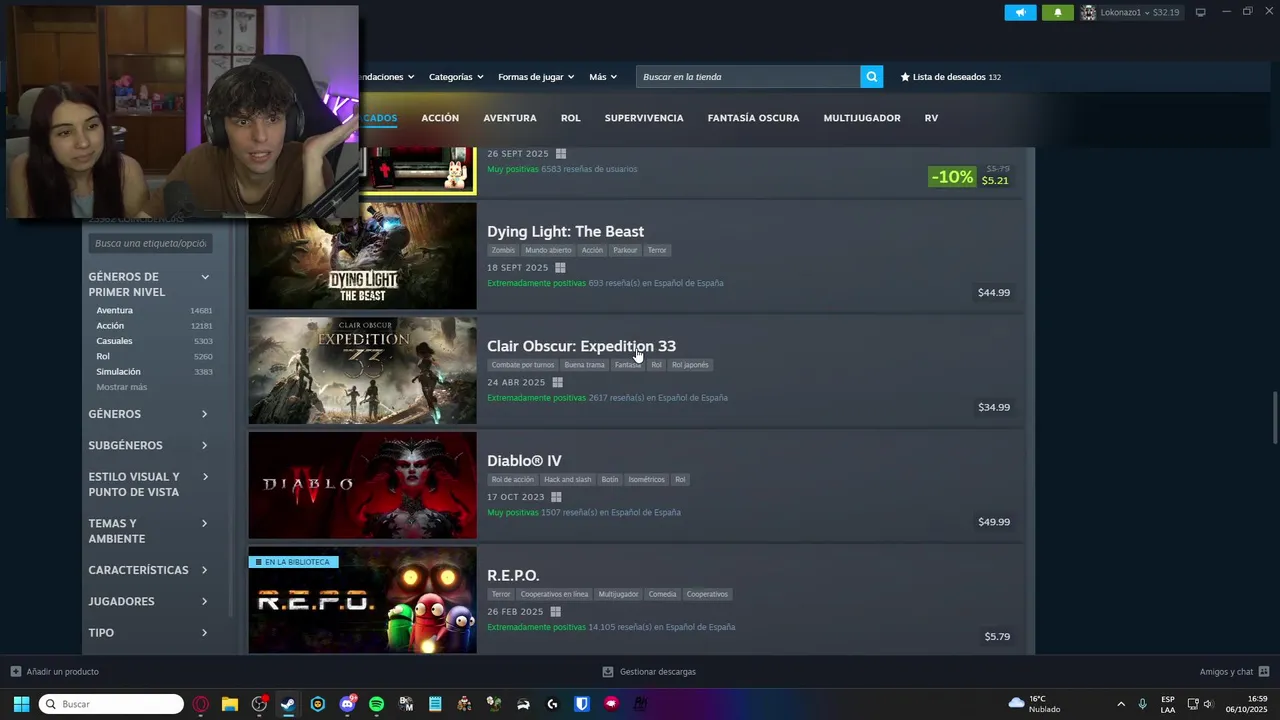Switch to the Multijugador tab
This screenshot has width=1280, height=720.
pos(862,118)
